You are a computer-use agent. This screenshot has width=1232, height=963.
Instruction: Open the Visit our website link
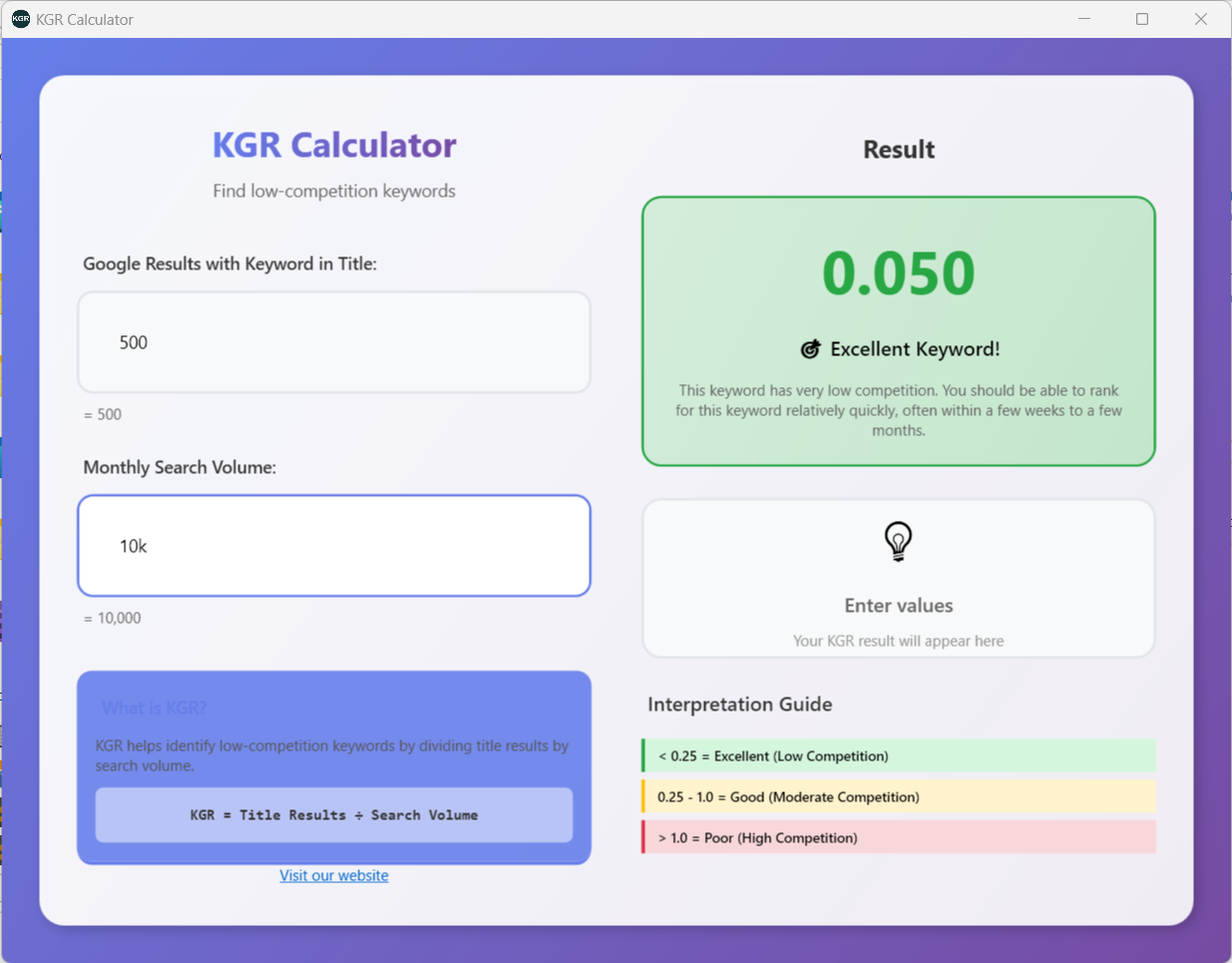pyautogui.click(x=334, y=875)
